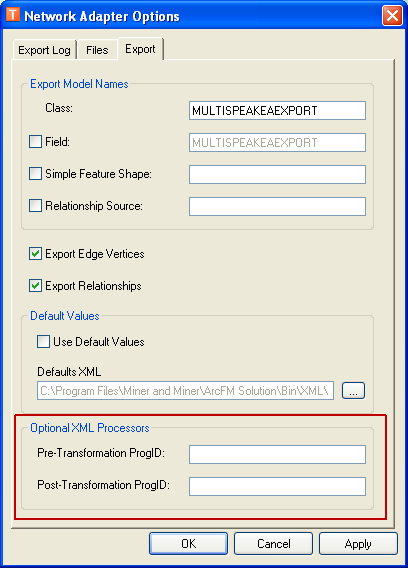This screenshot has height=568, width=408.
Task: Disable Export Relationships checkbox
Action: (36, 285)
